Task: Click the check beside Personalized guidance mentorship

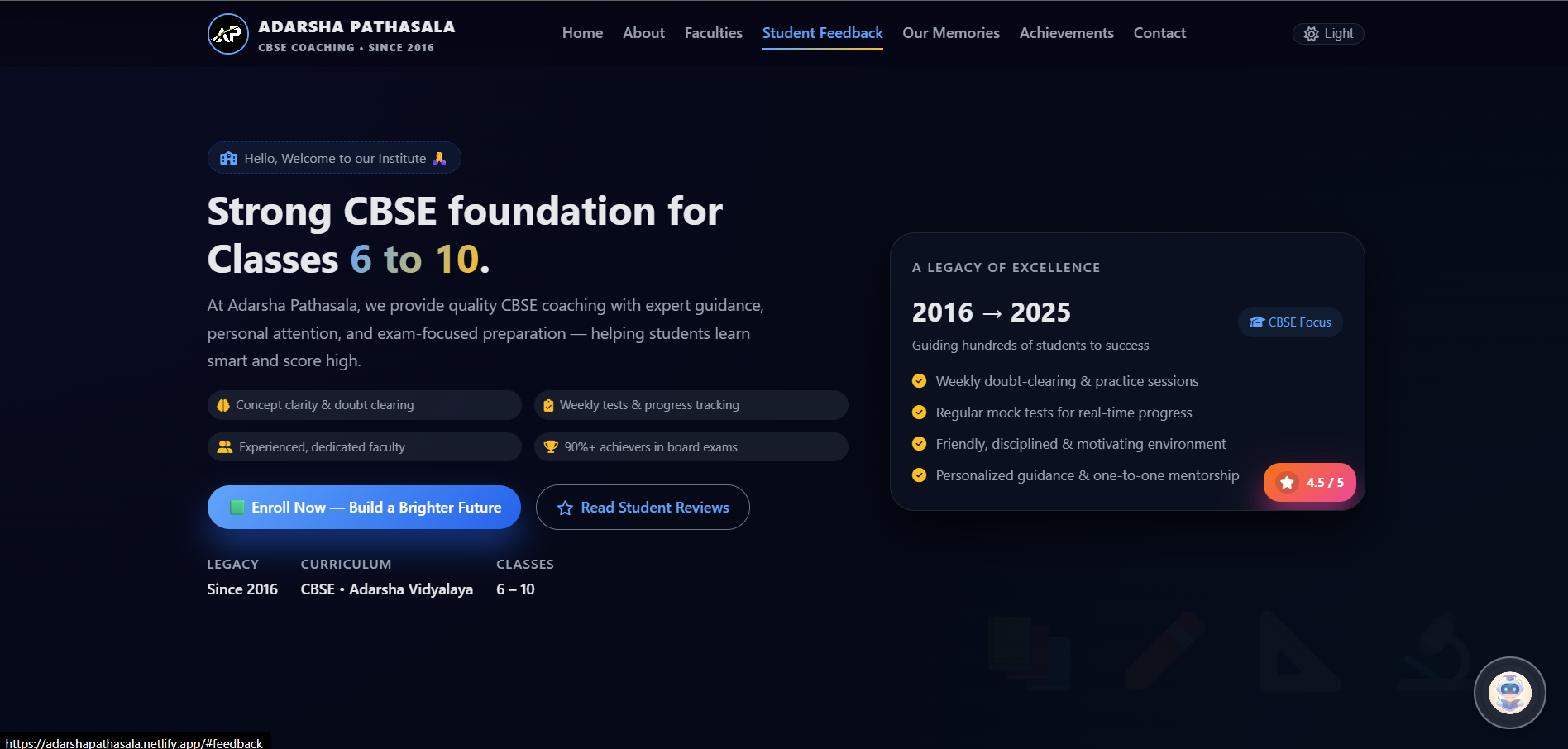Action: pos(919,475)
